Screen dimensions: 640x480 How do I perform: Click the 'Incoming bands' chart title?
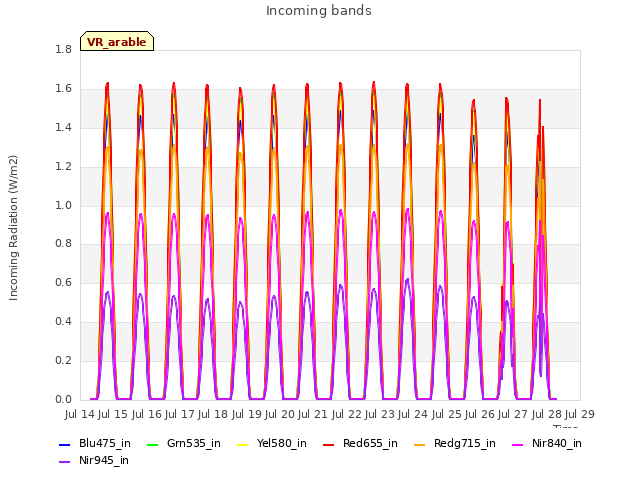(319, 11)
